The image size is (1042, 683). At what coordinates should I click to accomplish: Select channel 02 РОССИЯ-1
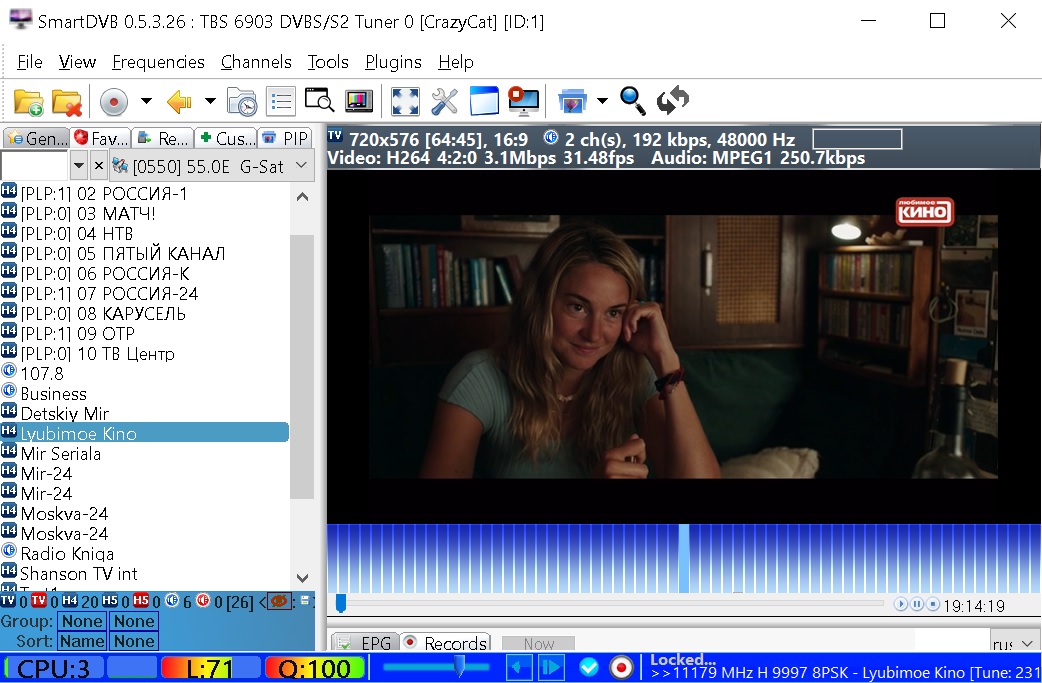click(x=145, y=193)
